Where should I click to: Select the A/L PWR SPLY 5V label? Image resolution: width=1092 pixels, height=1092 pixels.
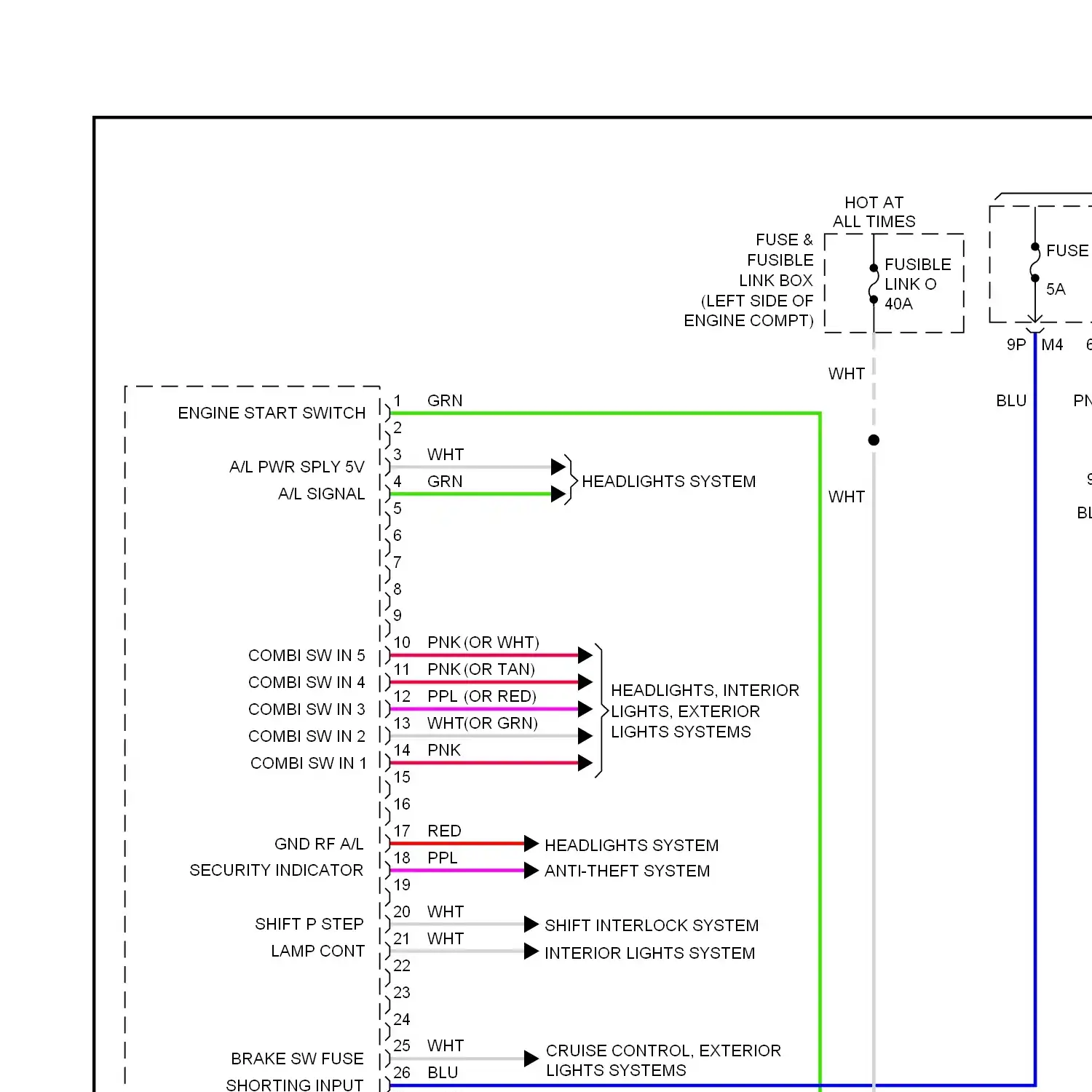coord(297,467)
